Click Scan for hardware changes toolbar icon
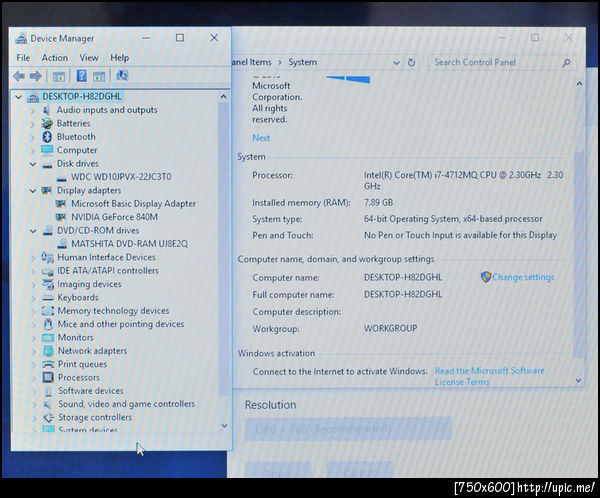 point(122,75)
